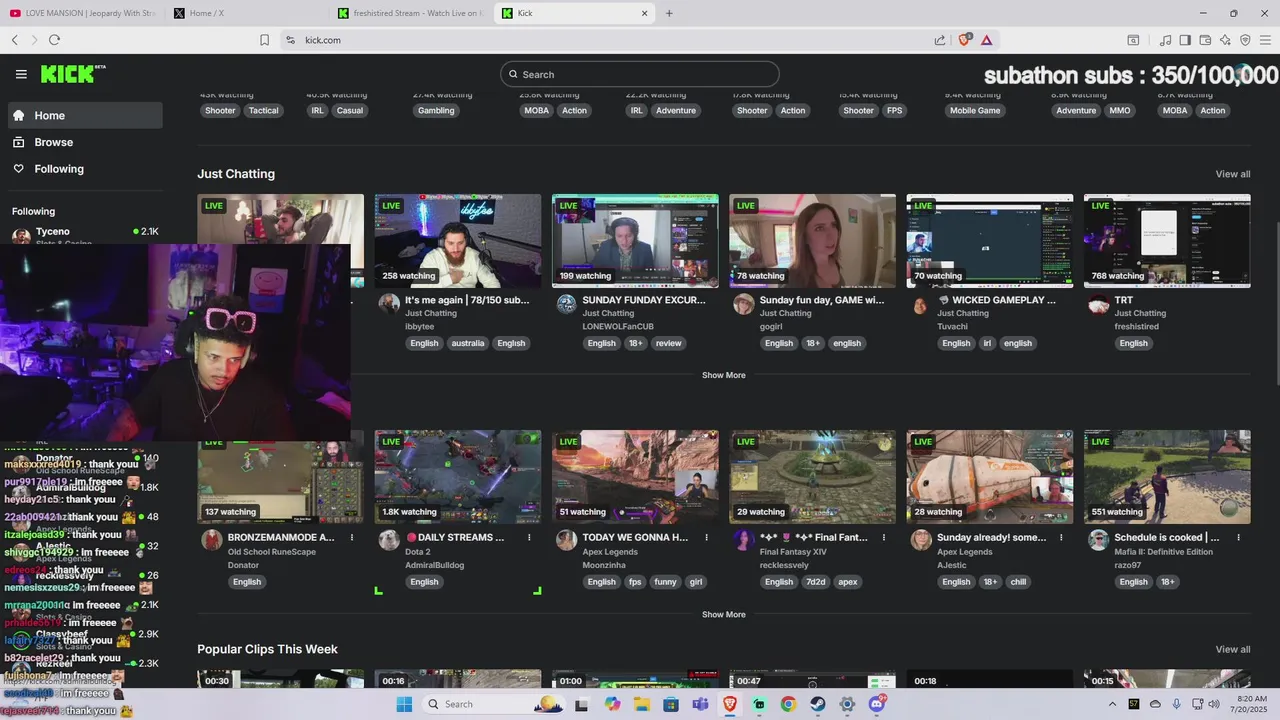Viewport: 1280px width, 720px height.
Task: Select Following in Kick sidebar
Action: (85, 169)
